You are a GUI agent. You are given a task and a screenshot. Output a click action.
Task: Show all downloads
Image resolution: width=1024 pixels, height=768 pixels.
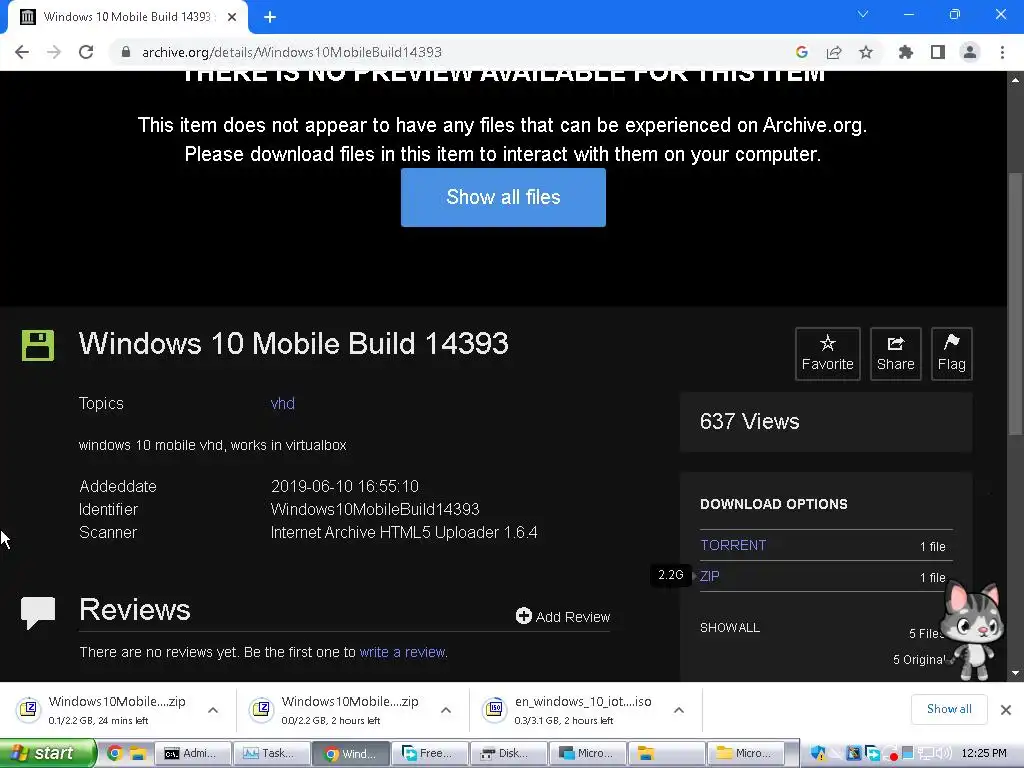click(949, 709)
